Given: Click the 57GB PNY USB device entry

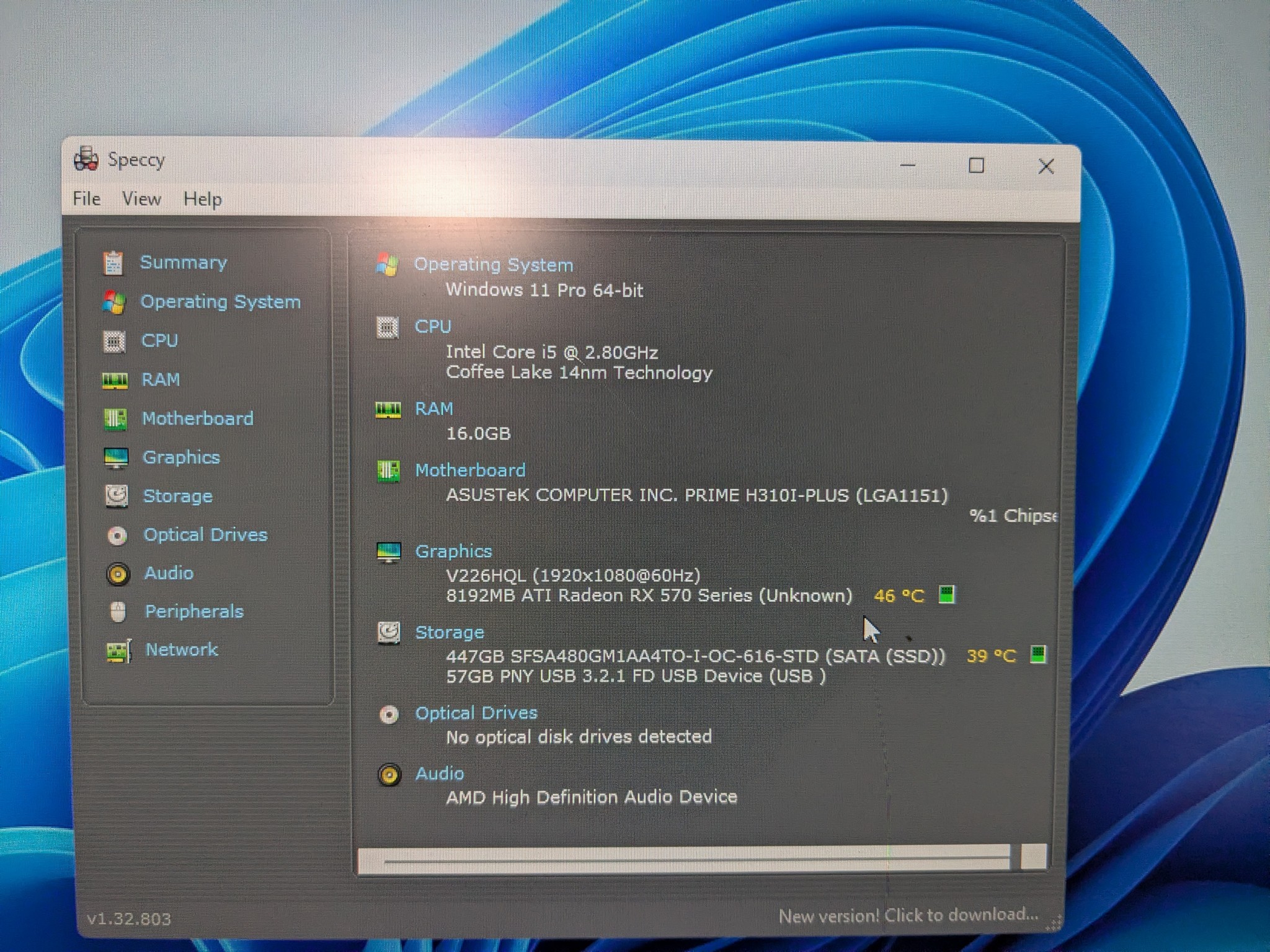Looking at the screenshot, I should 636,676.
